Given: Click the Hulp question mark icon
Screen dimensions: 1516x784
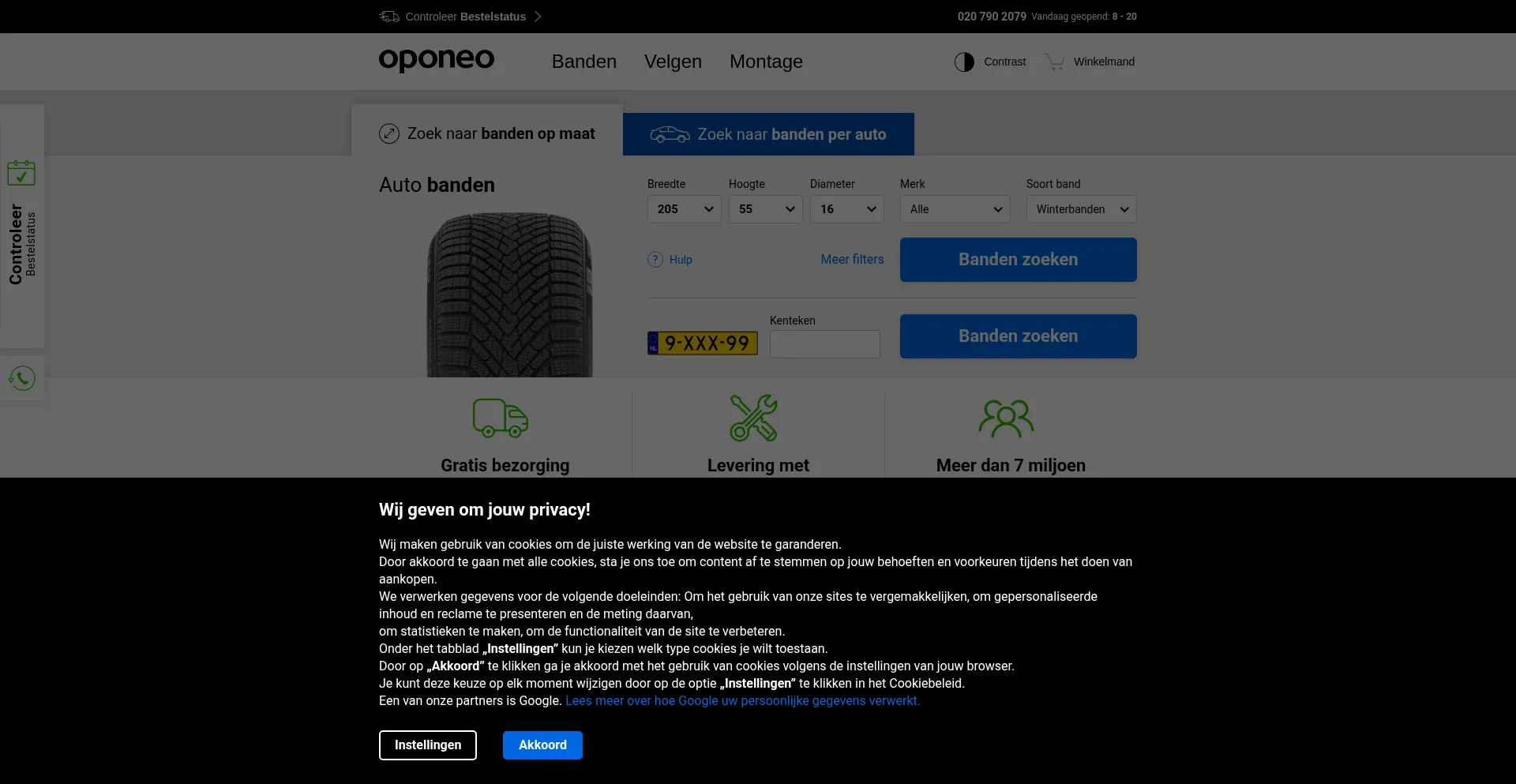Looking at the screenshot, I should (x=655, y=260).
